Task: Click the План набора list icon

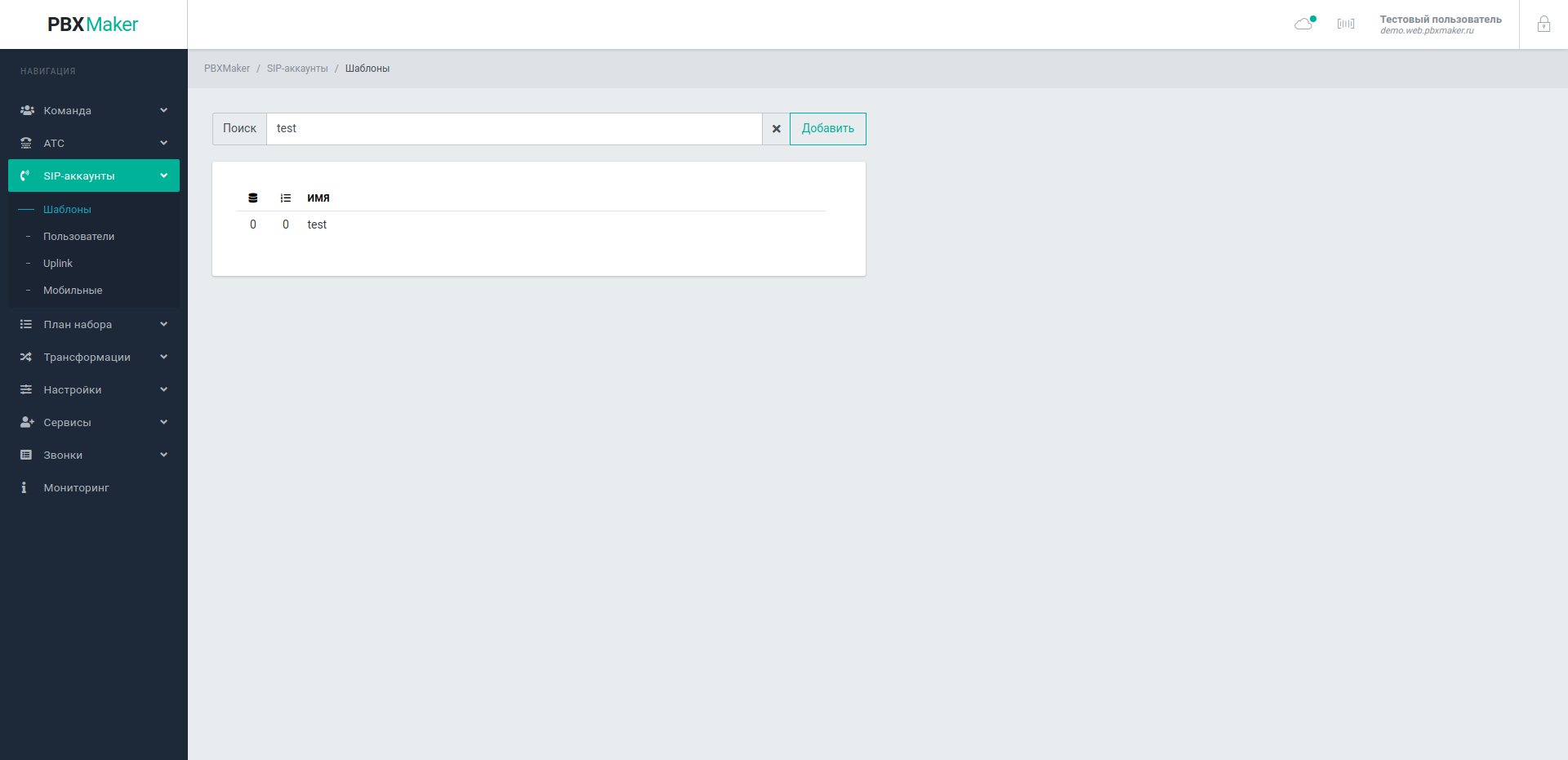Action: point(26,324)
